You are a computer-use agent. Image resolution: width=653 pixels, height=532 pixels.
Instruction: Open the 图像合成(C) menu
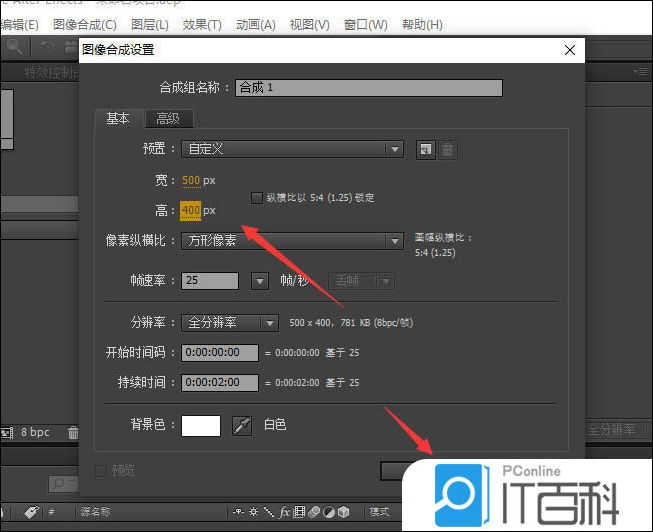pos(84,24)
